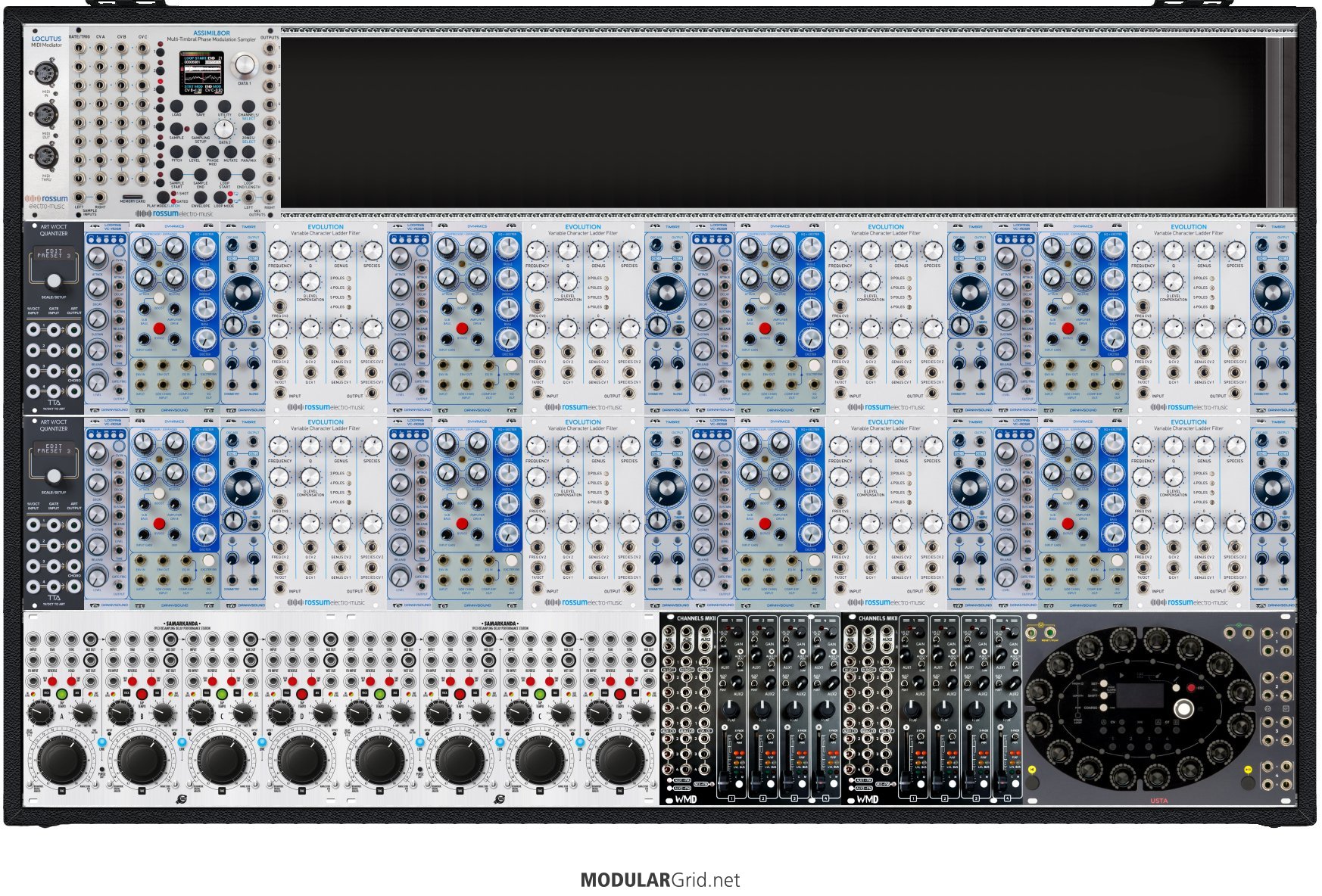Activate the PHASE MOD button on the Assimil8or

coord(213,152)
